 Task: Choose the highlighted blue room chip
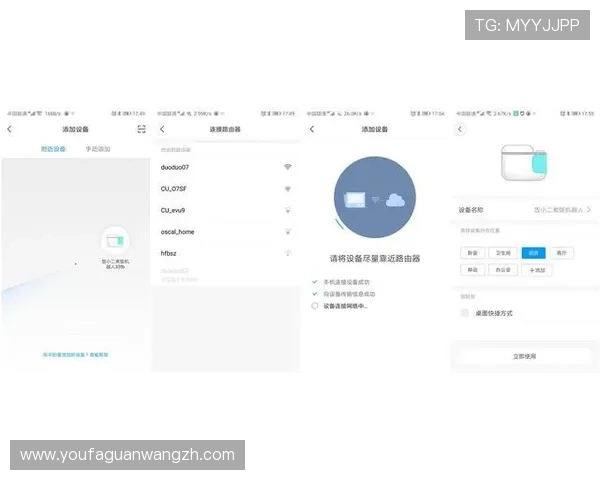[533, 253]
